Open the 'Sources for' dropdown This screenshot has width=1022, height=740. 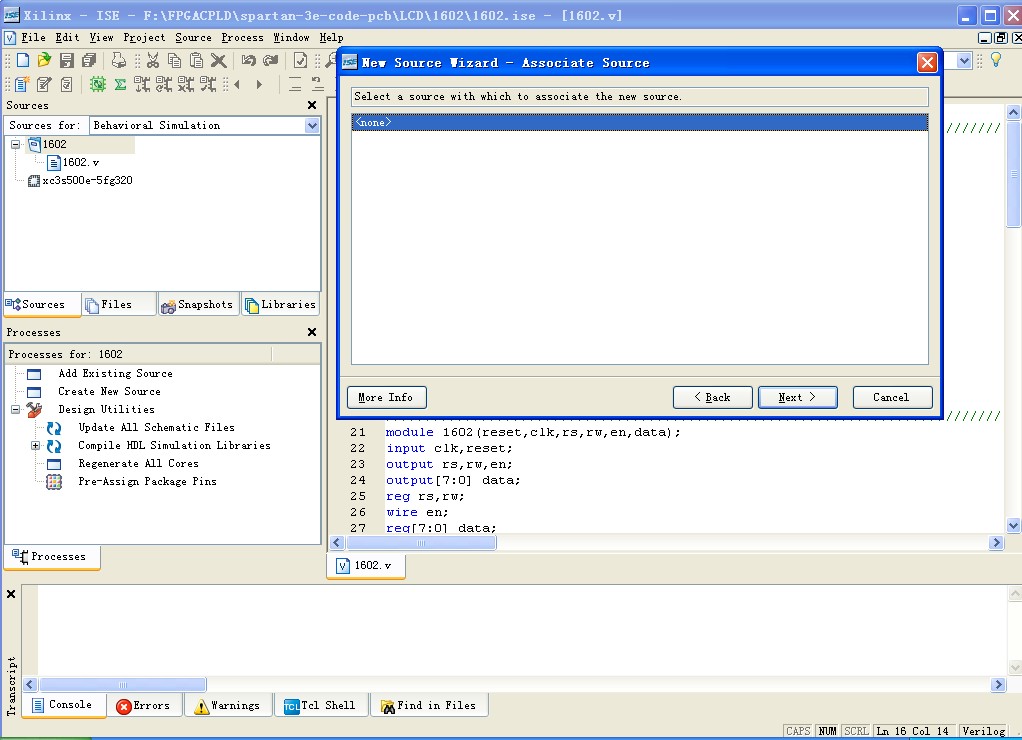pos(312,126)
